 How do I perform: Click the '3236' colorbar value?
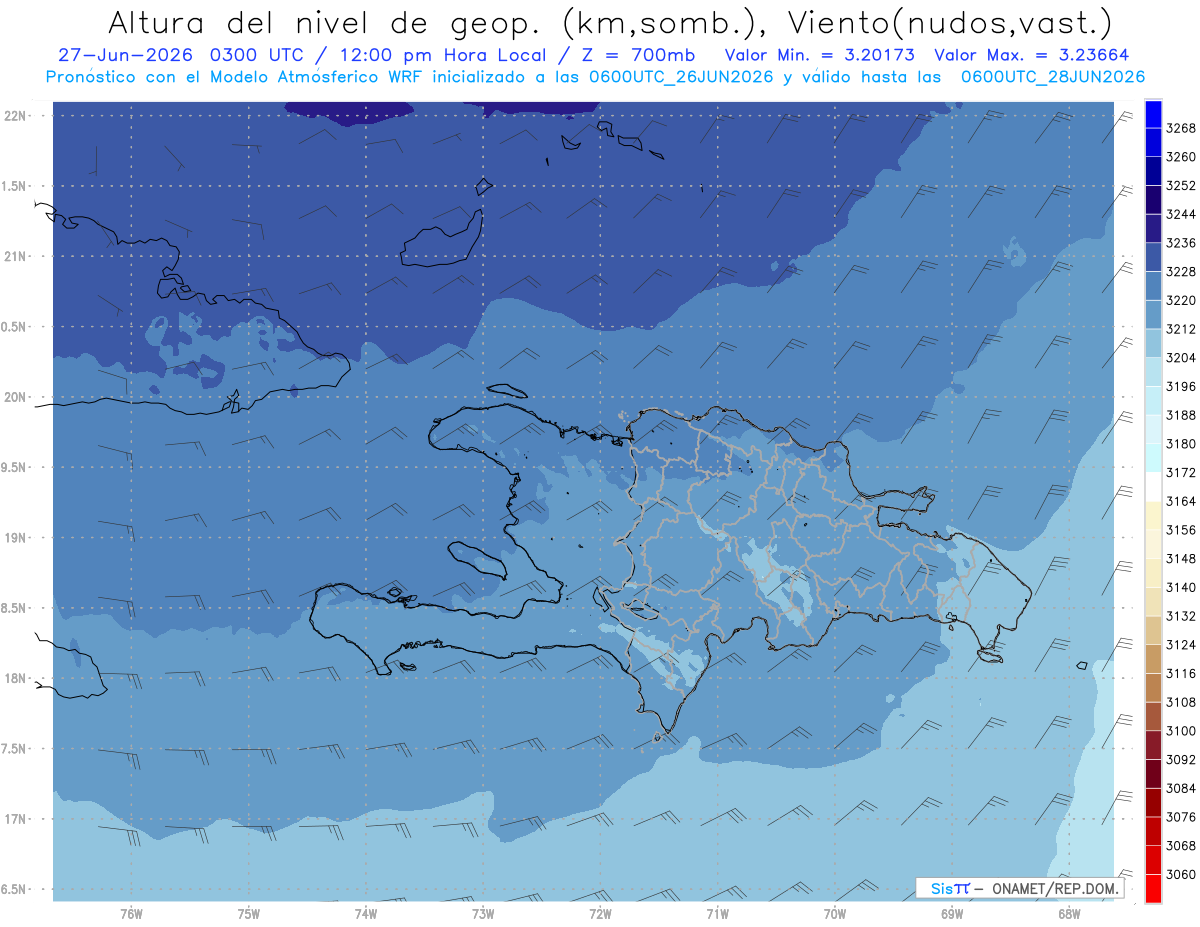pyautogui.click(x=1181, y=243)
